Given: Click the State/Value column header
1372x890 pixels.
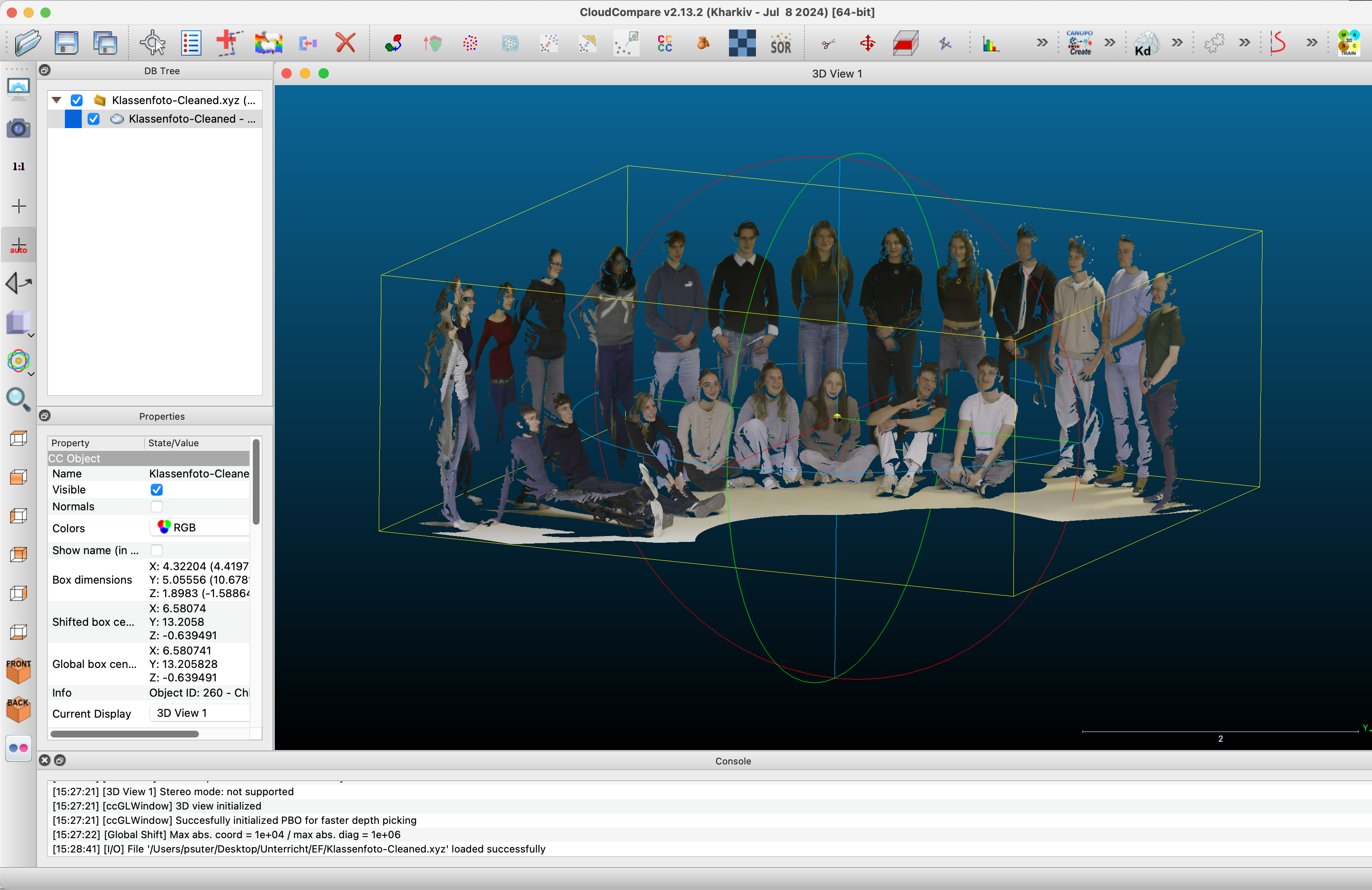Looking at the screenshot, I should [x=174, y=443].
